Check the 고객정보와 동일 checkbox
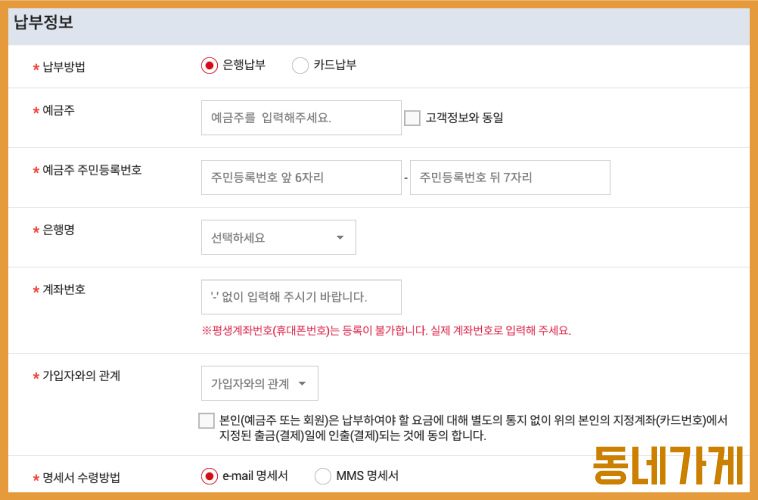758x500 pixels. tap(412, 118)
